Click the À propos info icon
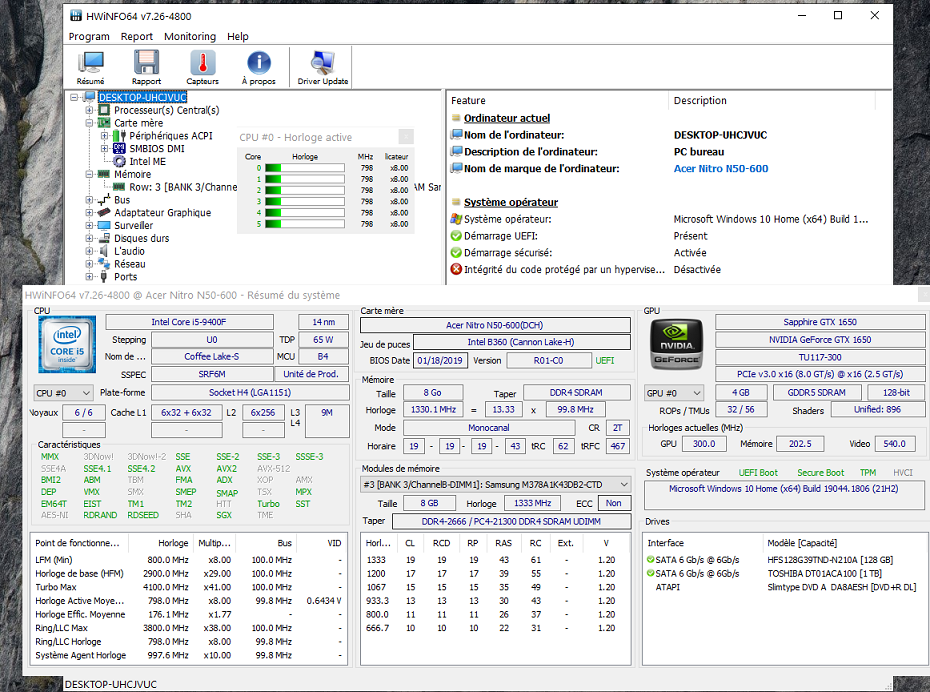 coord(259,68)
